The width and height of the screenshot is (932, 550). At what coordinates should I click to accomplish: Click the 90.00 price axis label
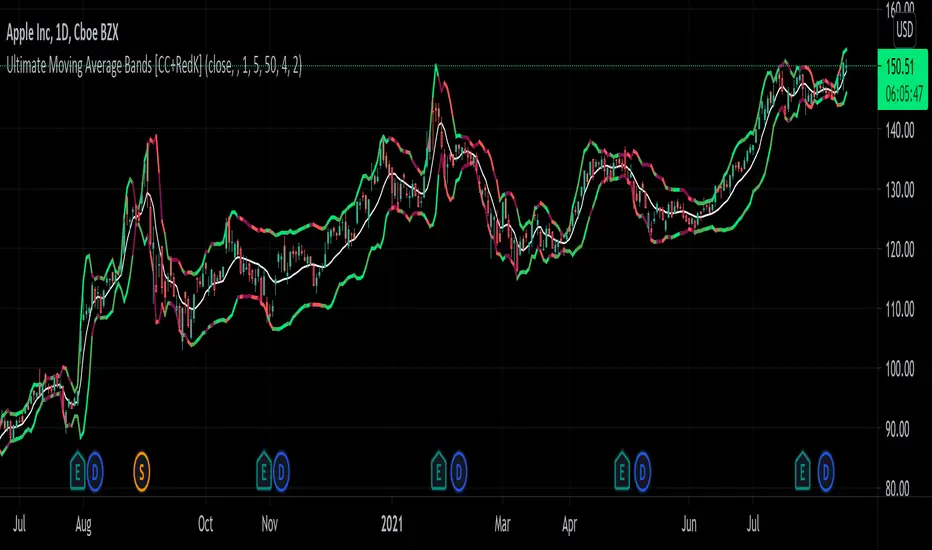click(898, 429)
